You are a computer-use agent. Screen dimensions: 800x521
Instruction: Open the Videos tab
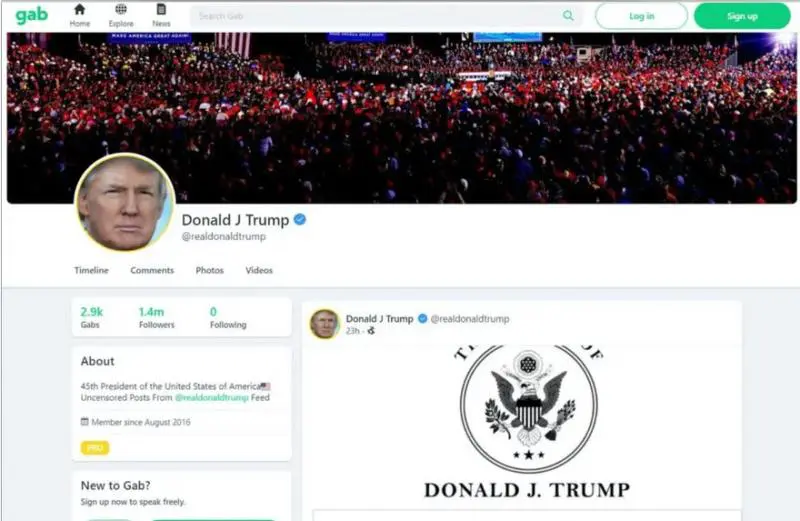click(x=259, y=270)
